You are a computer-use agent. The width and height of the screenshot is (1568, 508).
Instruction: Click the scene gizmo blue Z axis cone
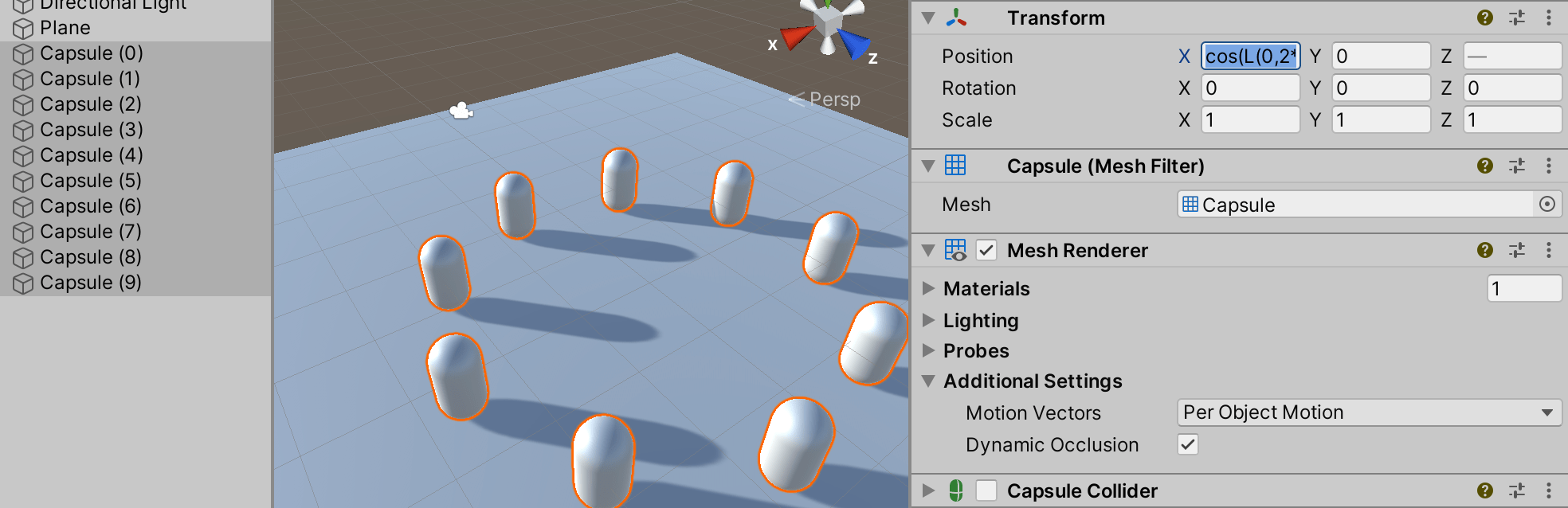point(854,44)
